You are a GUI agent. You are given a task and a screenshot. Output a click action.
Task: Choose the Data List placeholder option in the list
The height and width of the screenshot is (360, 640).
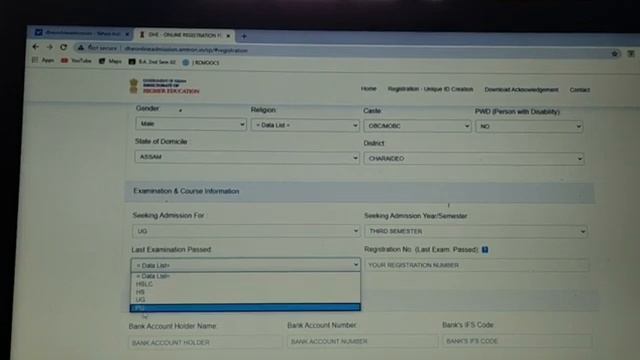(245, 276)
